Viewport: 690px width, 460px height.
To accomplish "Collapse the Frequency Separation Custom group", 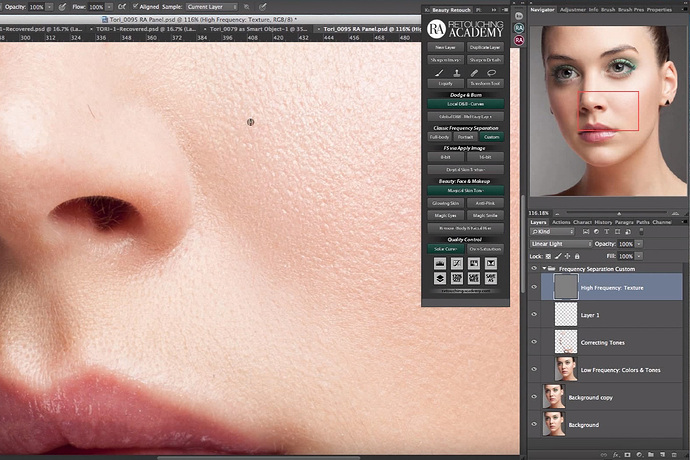I will (x=544, y=268).
